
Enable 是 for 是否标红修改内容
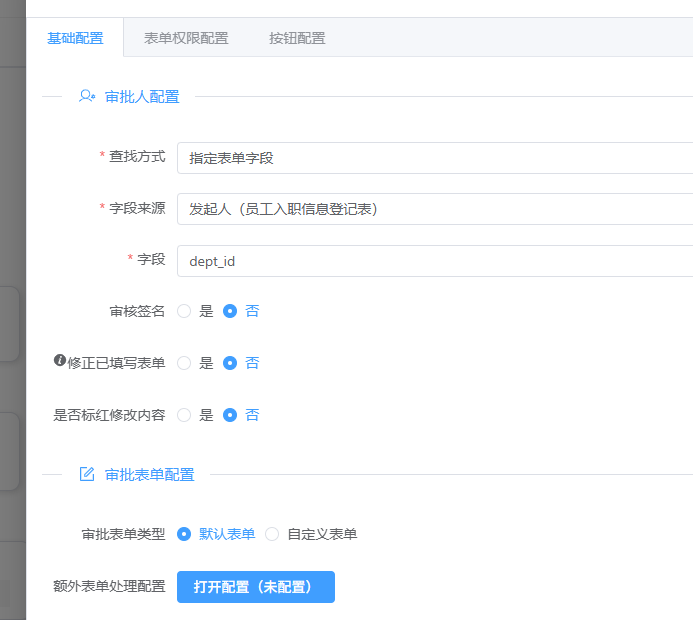[184, 415]
